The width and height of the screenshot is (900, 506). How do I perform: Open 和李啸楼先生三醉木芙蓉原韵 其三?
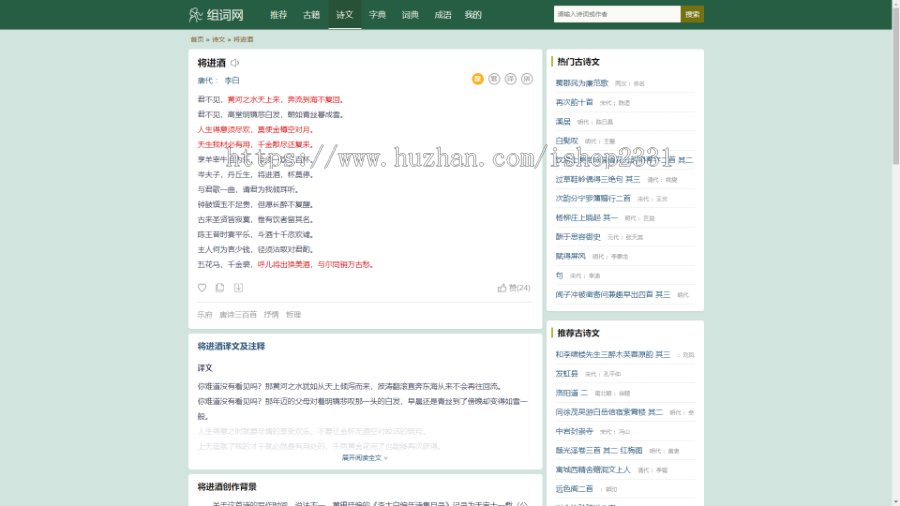pyautogui.click(x=612, y=355)
